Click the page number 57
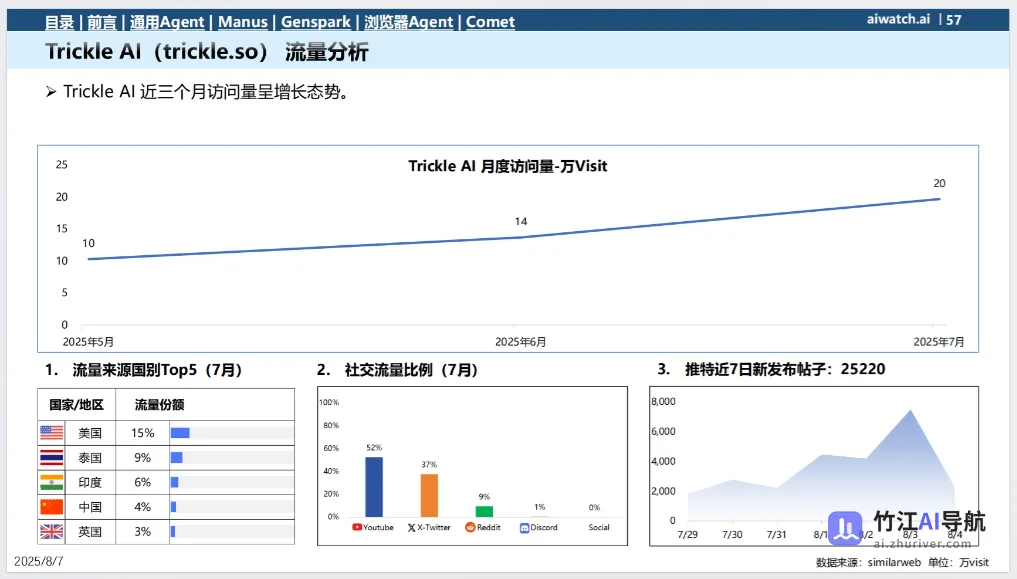Screen dimensions: 1017x579 (x=953, y=19)
